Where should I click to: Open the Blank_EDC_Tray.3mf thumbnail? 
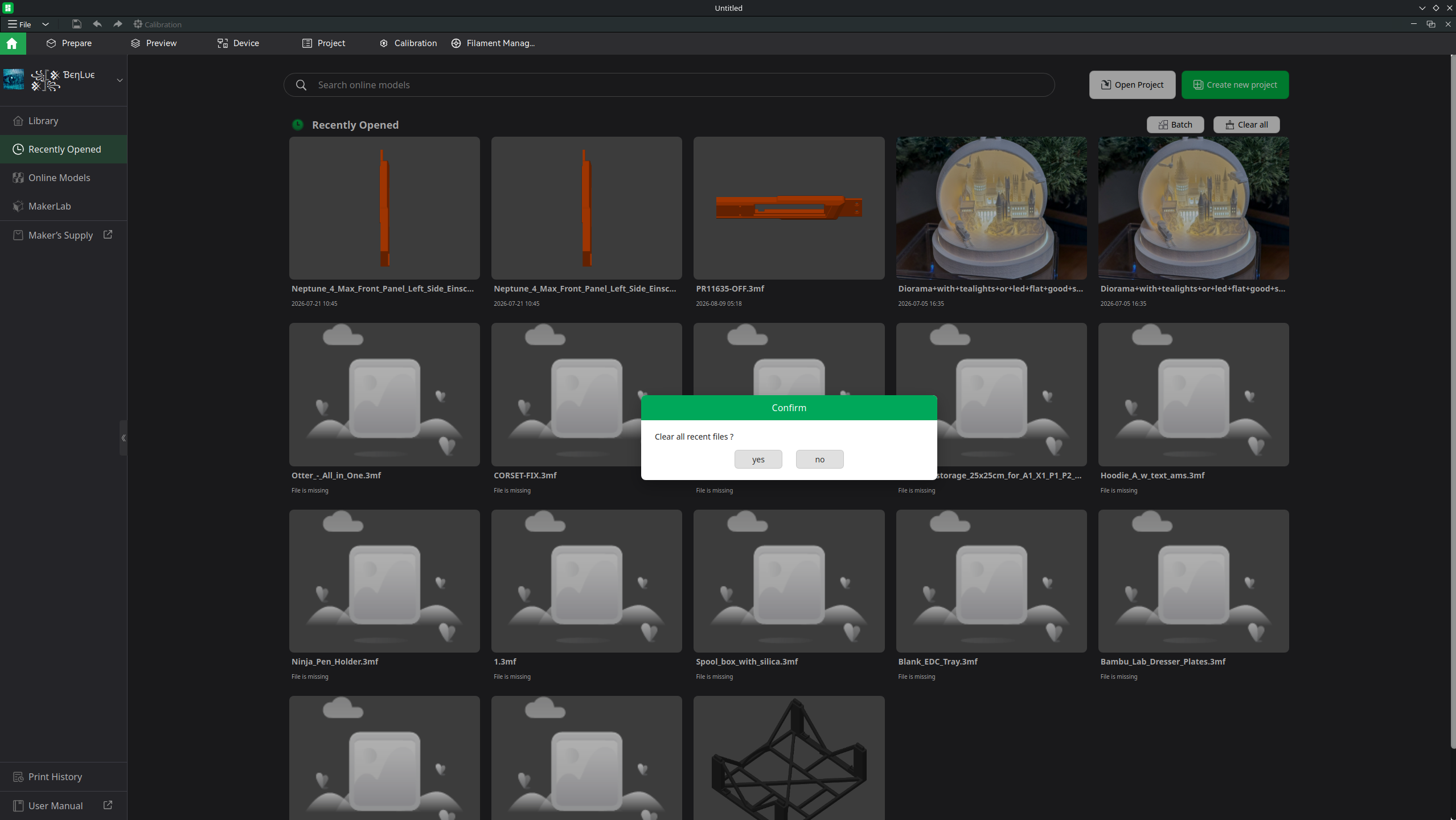[x=991, y=581]
